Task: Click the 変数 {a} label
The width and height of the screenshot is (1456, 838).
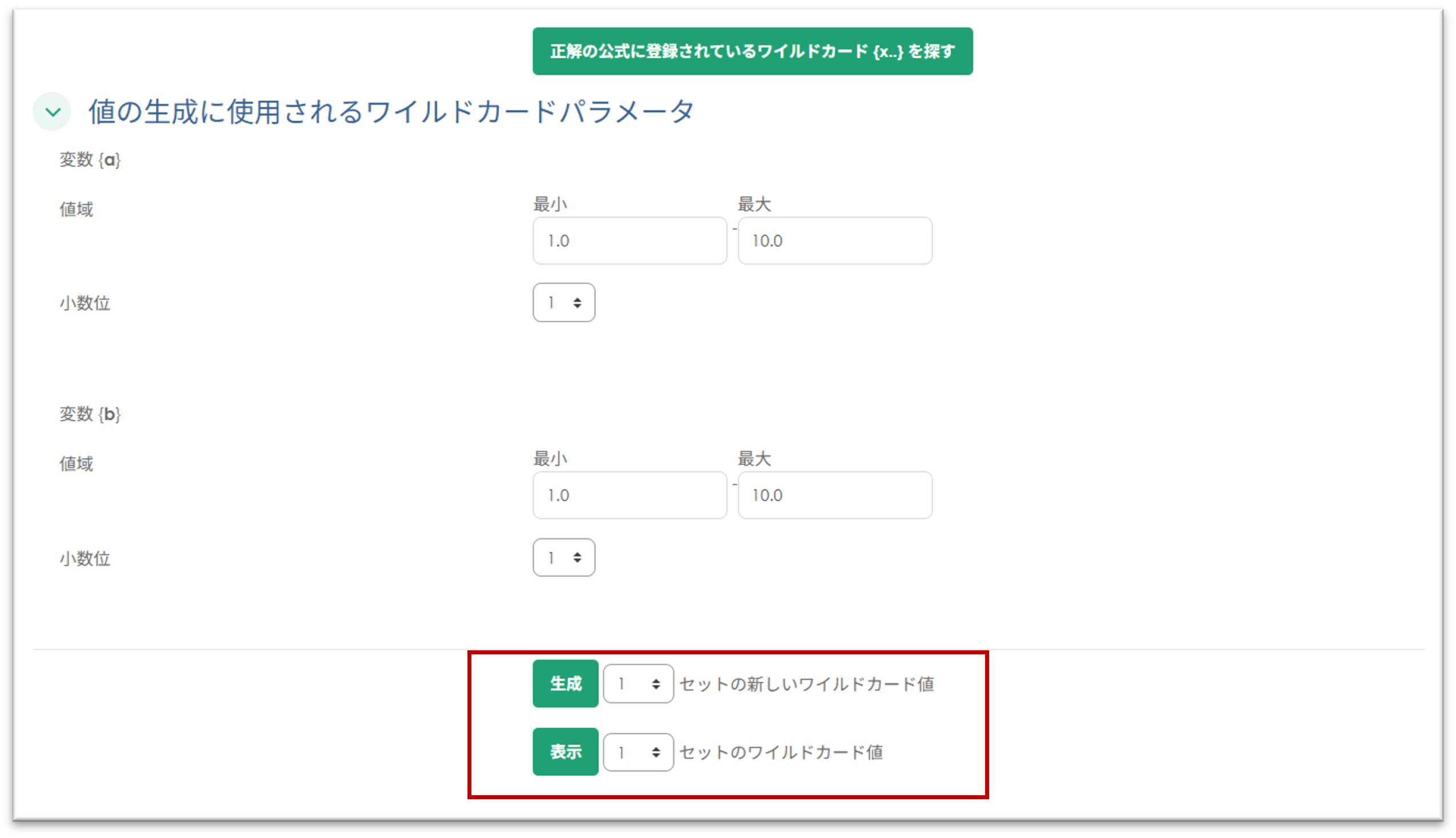Action: (x=90, y=159)
